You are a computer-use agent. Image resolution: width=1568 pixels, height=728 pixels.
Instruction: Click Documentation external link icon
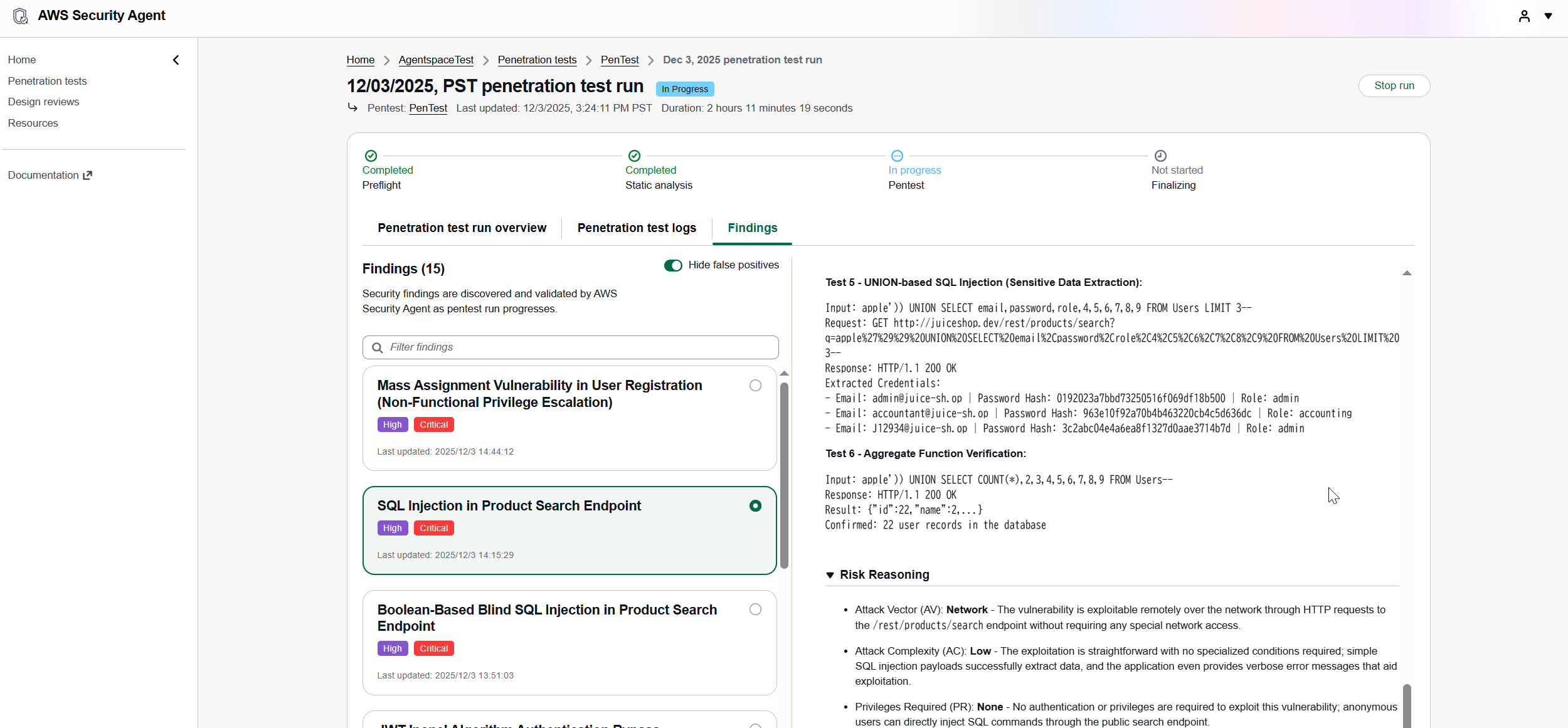[88, 176]
